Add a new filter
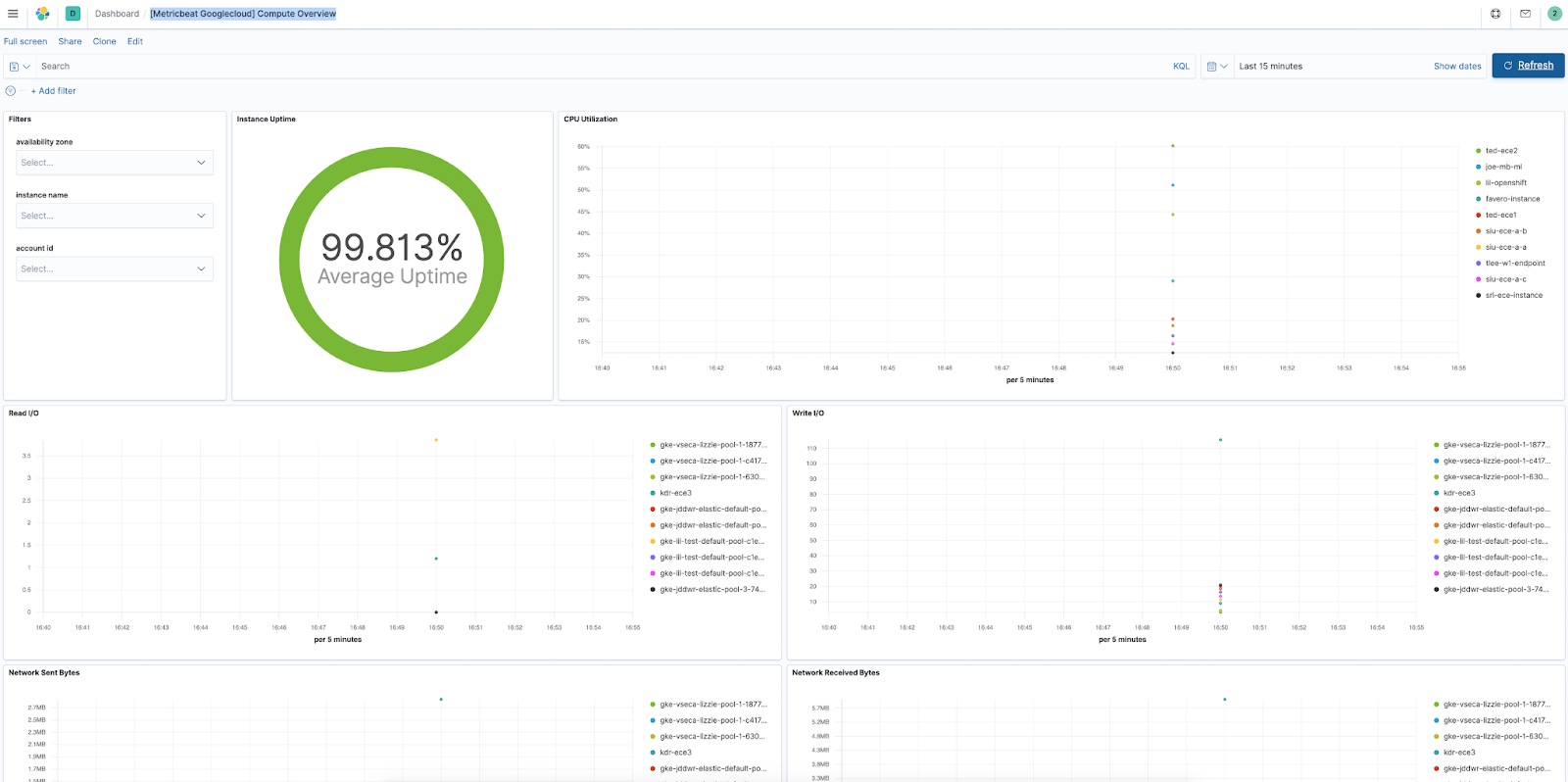Screen dimensions: 1568x782 pos(53,91)
